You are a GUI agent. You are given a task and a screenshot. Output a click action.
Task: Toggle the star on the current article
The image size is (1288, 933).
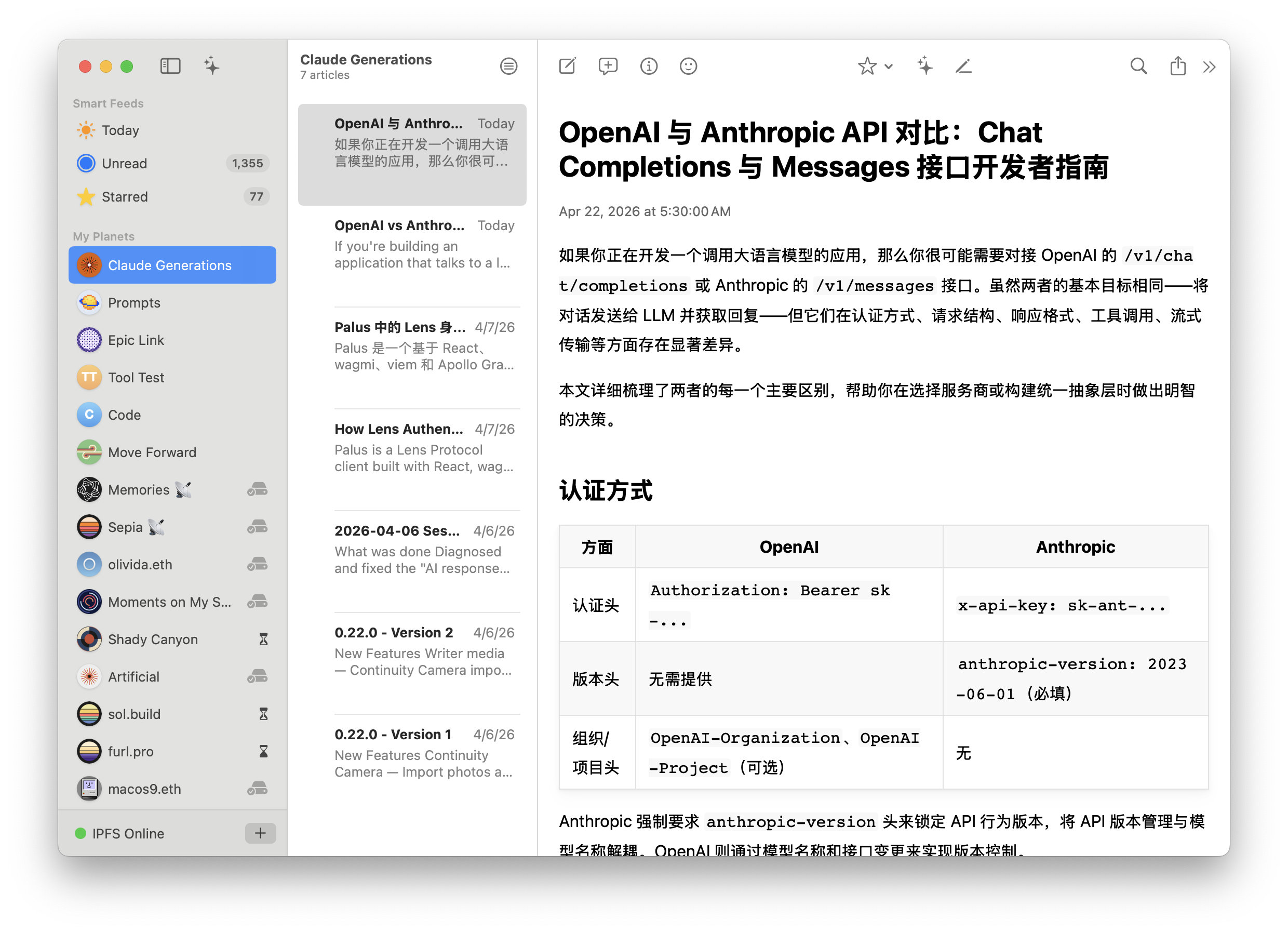pos(867,66)
